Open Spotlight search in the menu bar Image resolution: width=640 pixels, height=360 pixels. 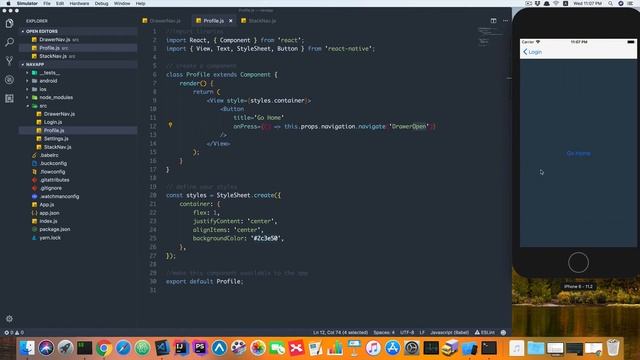point(610,3)
